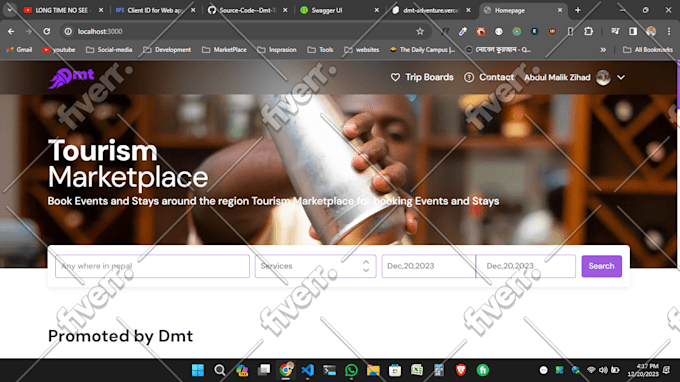Open the Development bookmarks folder
Image resolution: width=680 pixels, height=382 pixels.
pos(167,50)
